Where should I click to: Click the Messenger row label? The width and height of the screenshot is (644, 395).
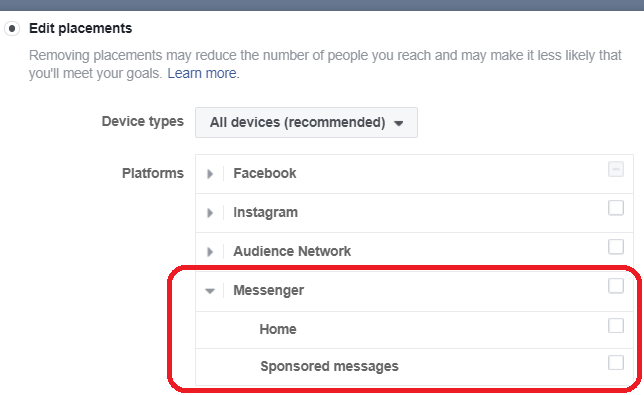click(269, 290)
